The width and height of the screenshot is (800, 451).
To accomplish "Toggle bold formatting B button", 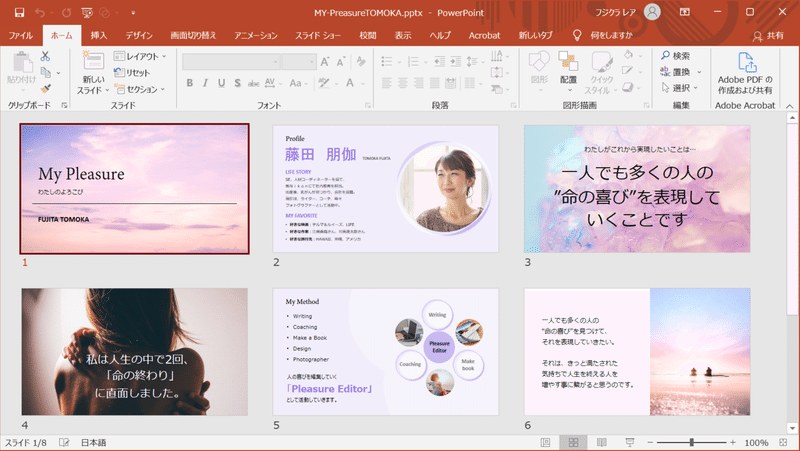I will click(189, 83).
